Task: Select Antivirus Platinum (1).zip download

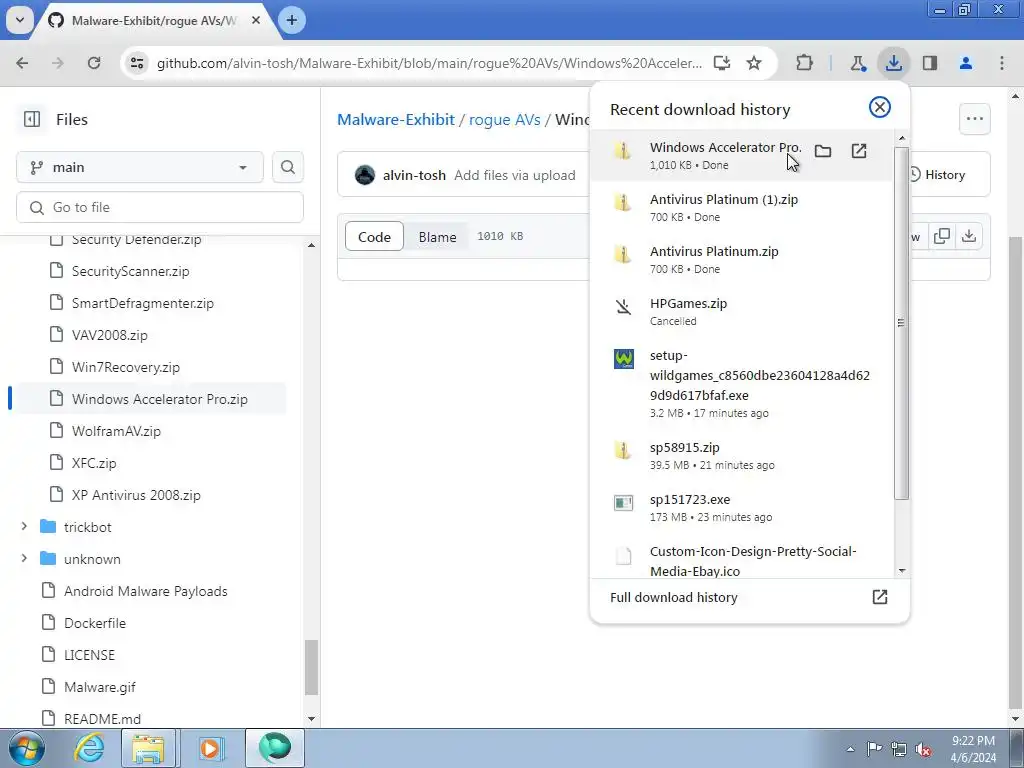Action: 741,207
